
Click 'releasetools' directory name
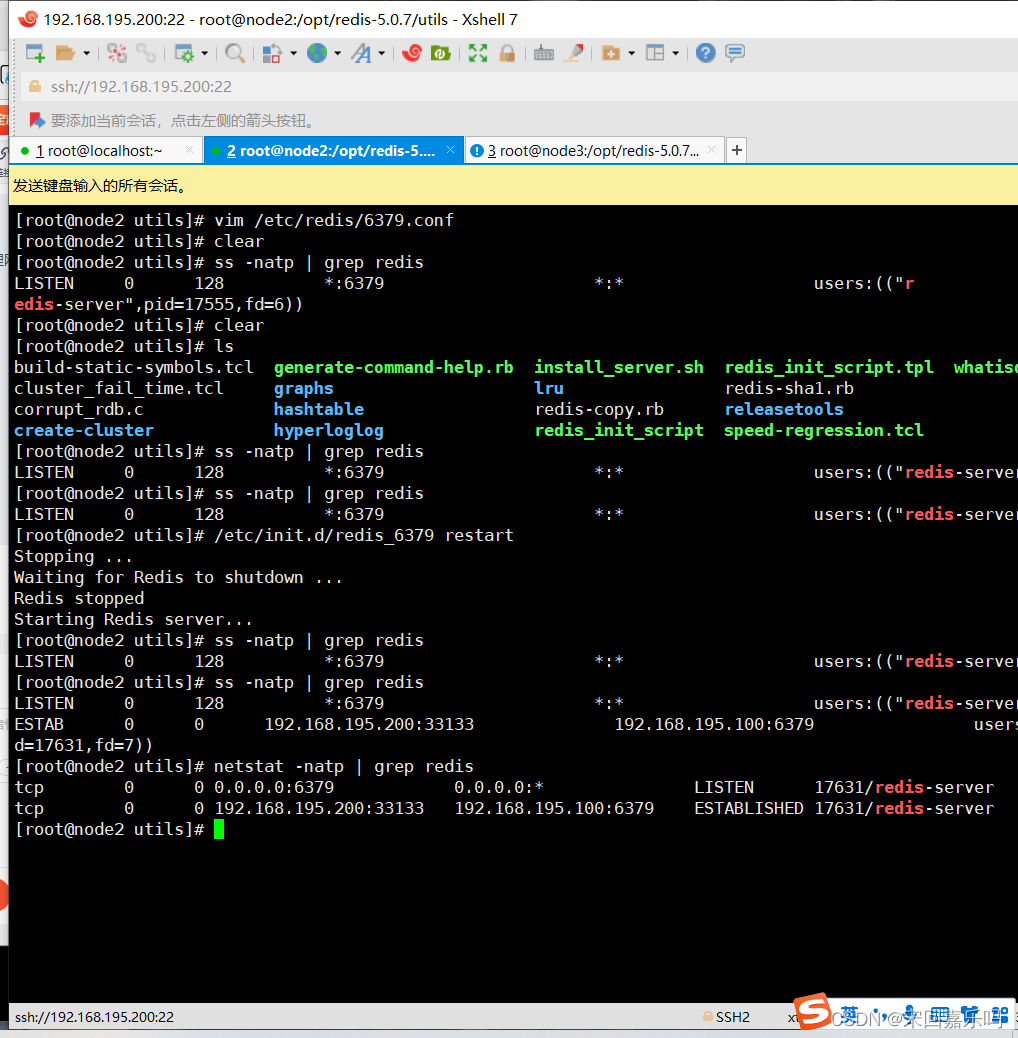point(784,409)
